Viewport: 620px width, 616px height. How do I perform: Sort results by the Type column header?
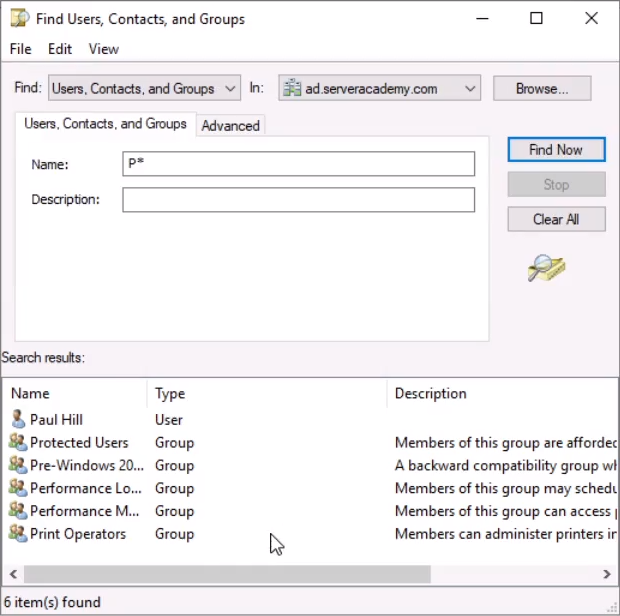pos(170,394)
